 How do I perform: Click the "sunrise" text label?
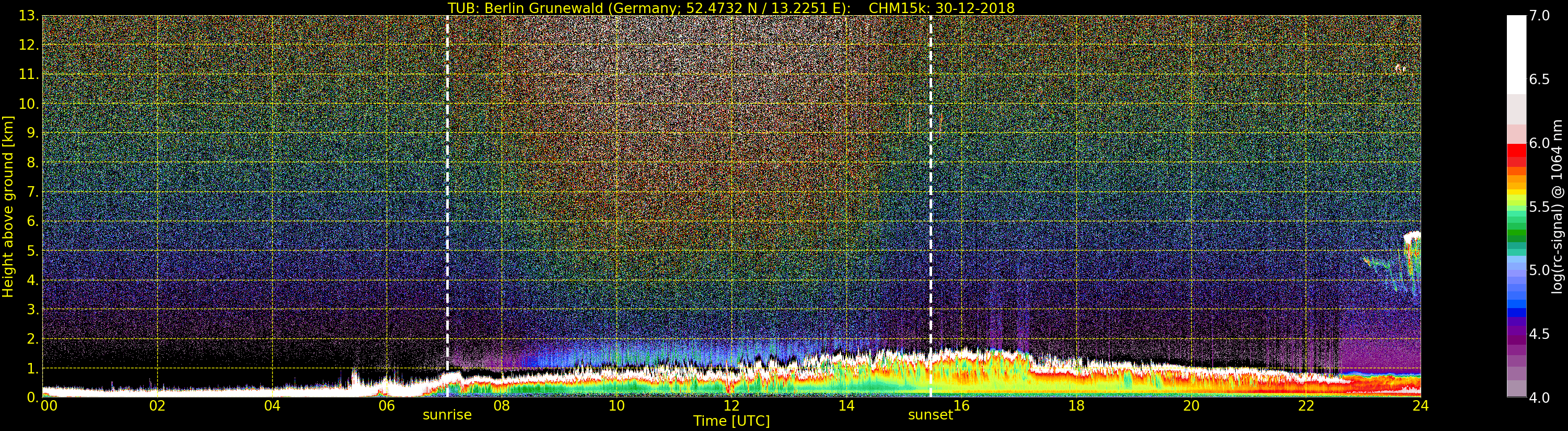coord(447,415)
